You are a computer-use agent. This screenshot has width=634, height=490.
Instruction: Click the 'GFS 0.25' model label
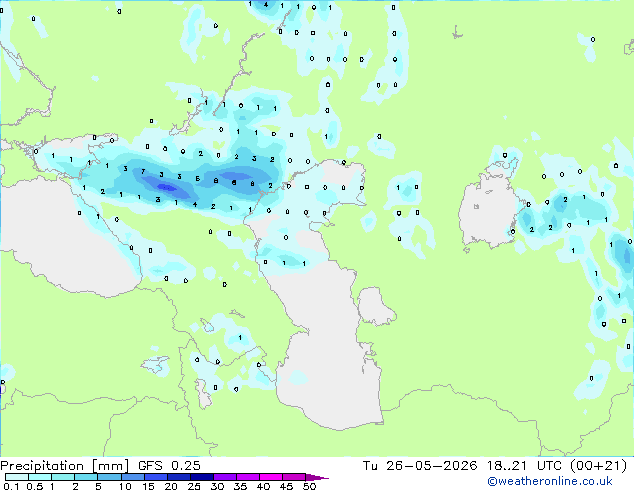(169, 466)
